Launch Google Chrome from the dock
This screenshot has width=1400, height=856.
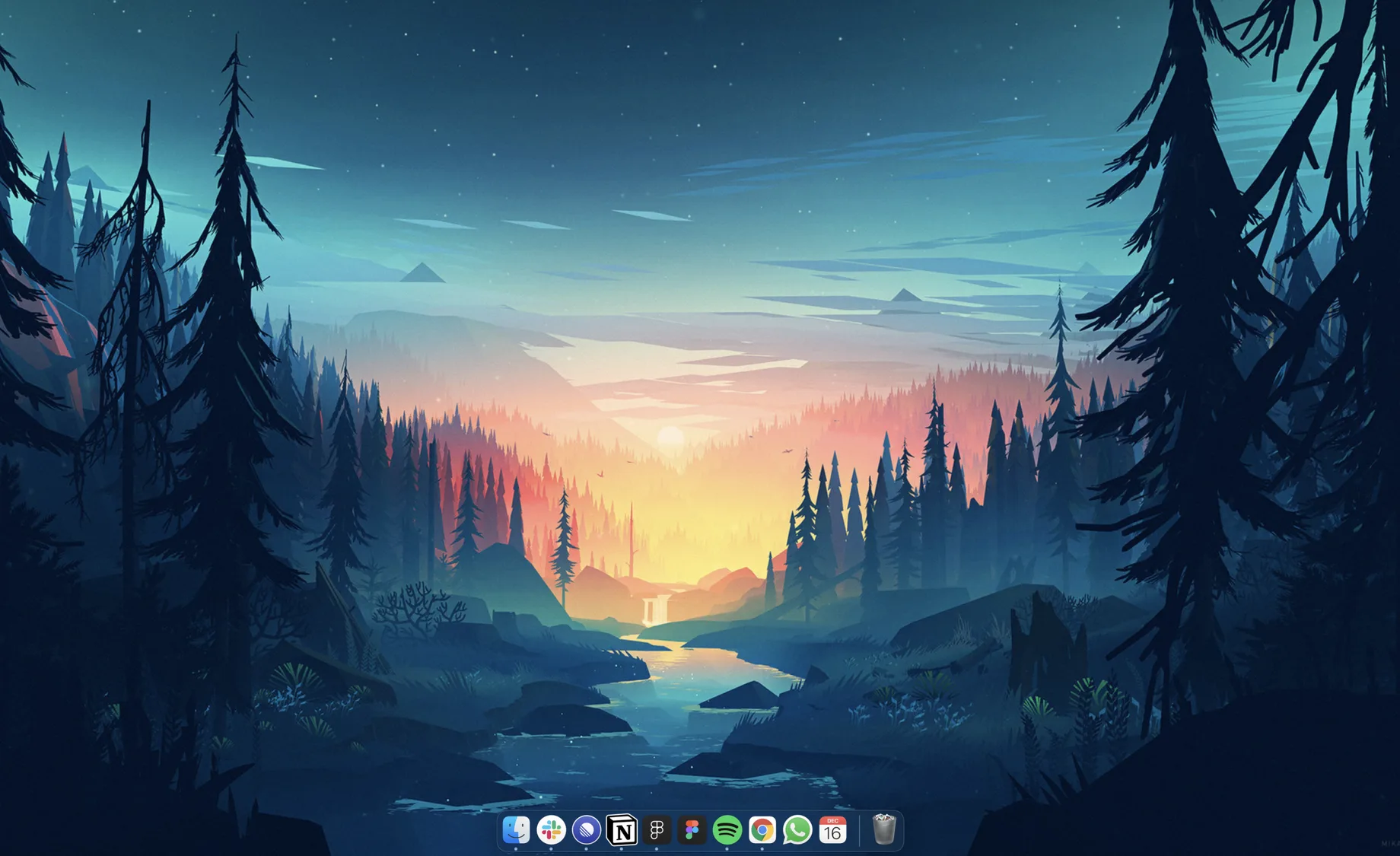coord(762,829)
